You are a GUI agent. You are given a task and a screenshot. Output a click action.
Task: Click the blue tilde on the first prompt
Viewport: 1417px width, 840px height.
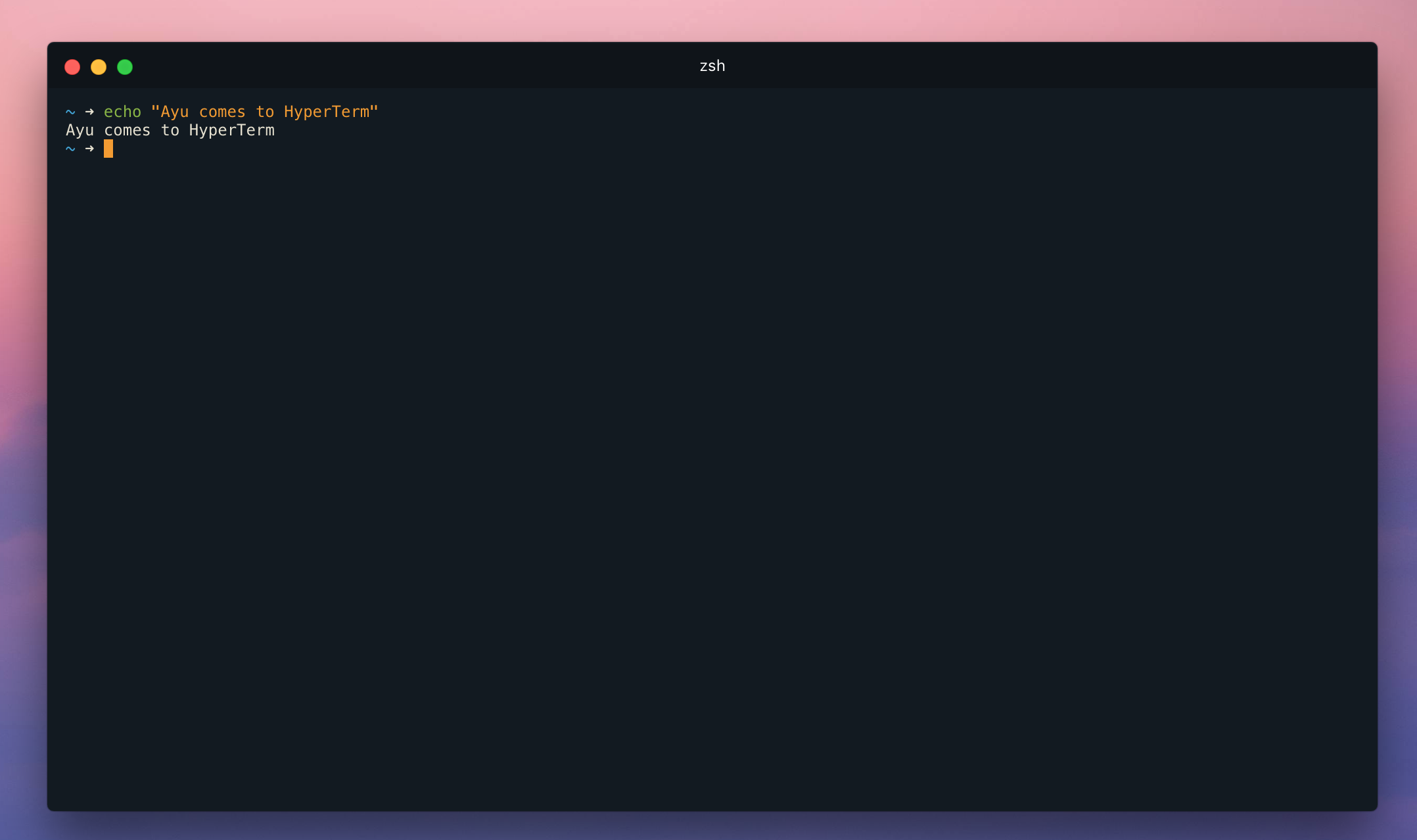point(70,112)
